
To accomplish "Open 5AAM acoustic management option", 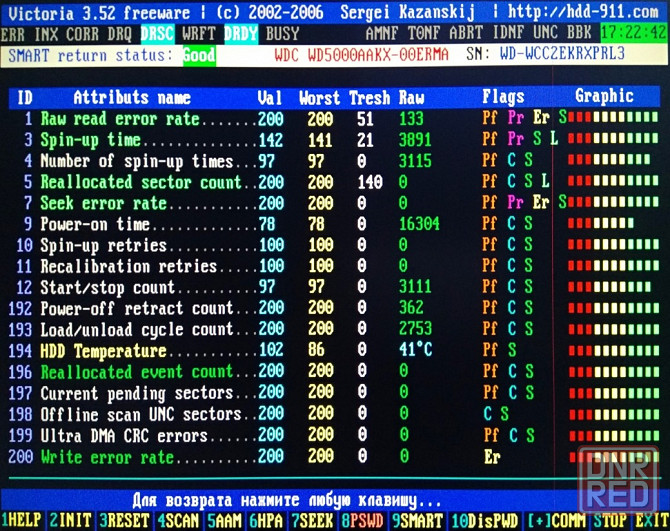I will tap(226, 520).
